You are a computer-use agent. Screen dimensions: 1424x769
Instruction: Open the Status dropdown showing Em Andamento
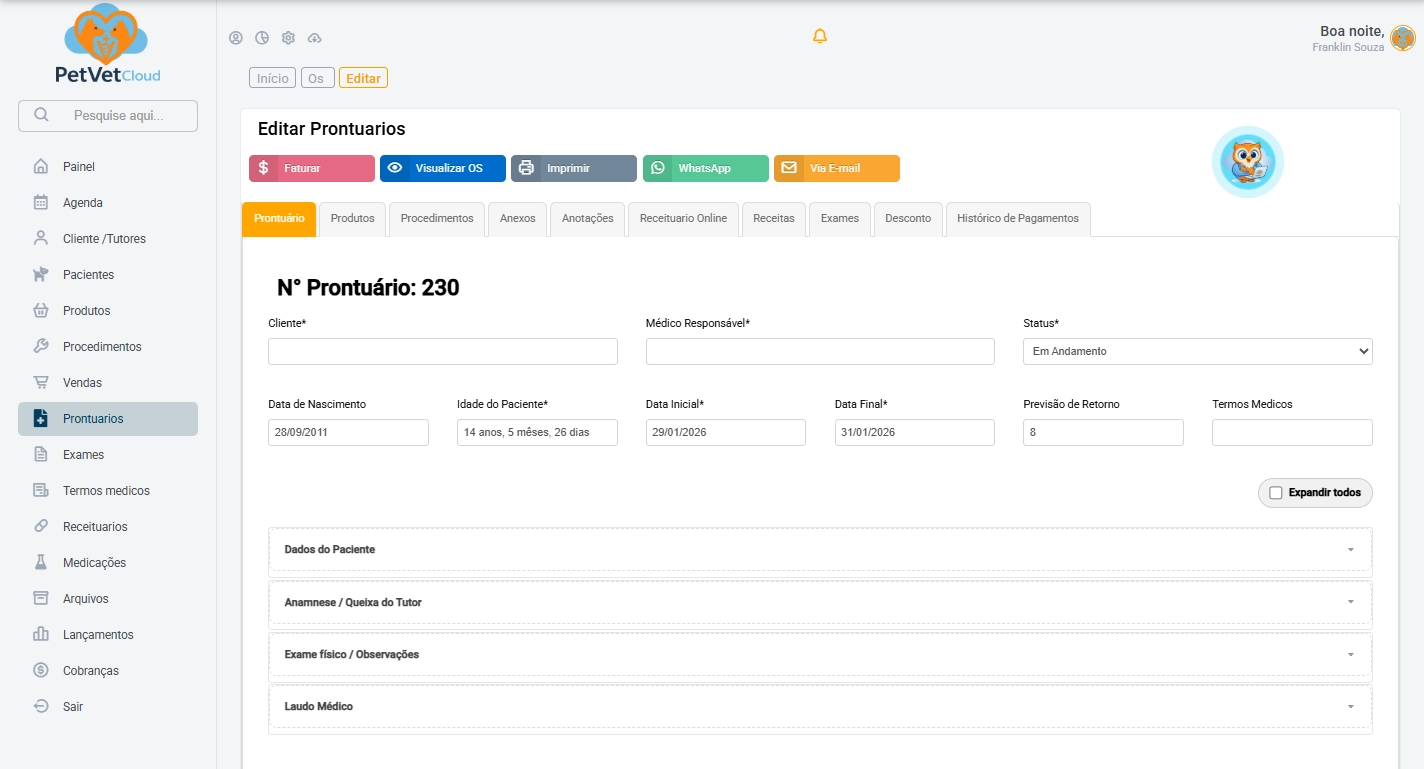[x=1197, y=351]
